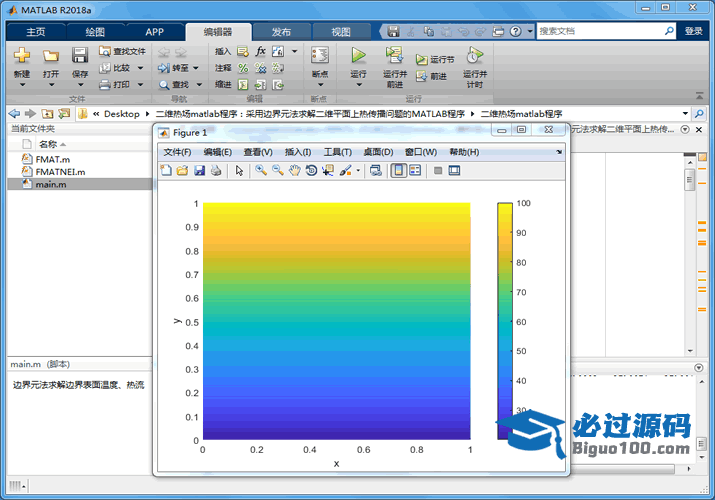The height and width of the screenshot is (500, 715).
Task: Switch to the Publish (发布) tab
Action: [x=281, y=32]
